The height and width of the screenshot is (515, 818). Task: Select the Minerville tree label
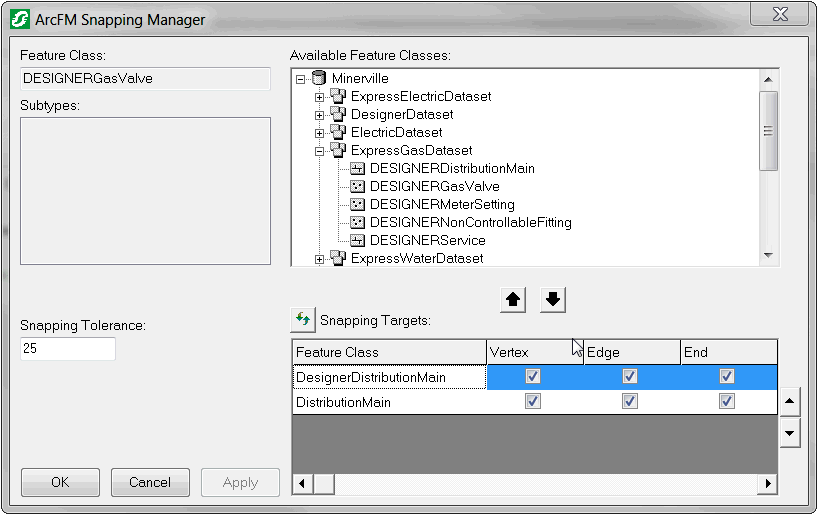[x=360, y=79]
